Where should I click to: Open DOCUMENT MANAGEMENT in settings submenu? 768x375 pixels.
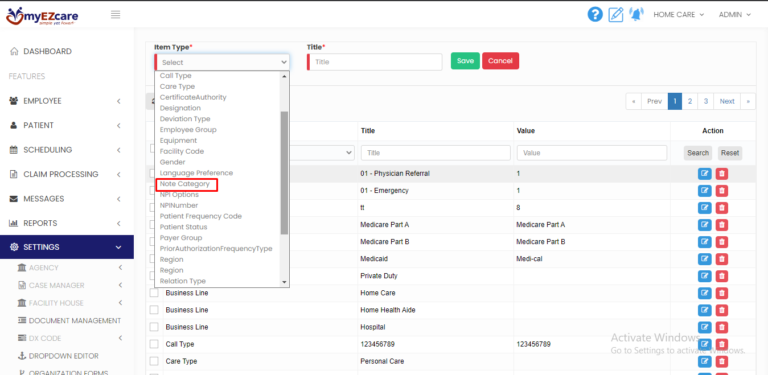(x=74, y=321)
